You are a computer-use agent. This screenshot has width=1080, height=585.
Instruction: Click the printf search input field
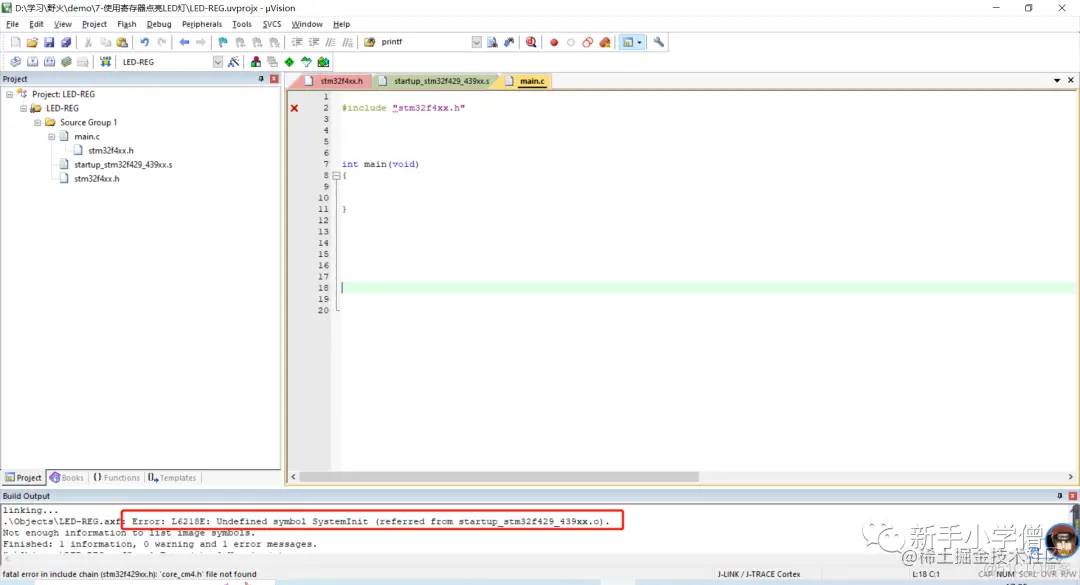425,42
